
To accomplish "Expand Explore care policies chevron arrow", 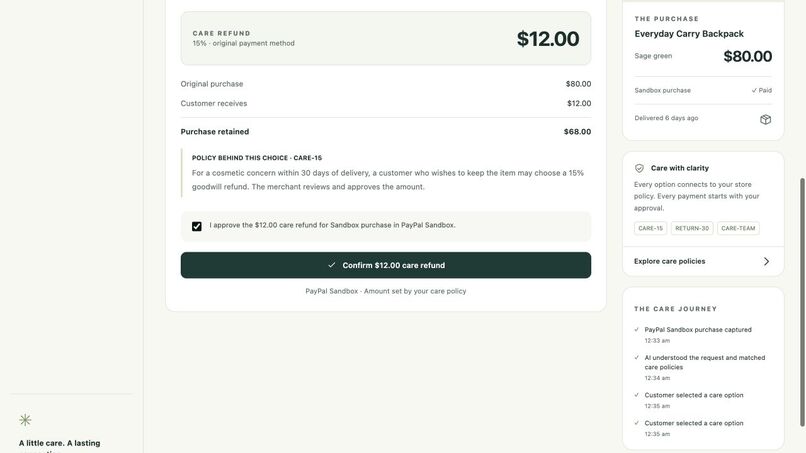I will click(x=766, y=261).
